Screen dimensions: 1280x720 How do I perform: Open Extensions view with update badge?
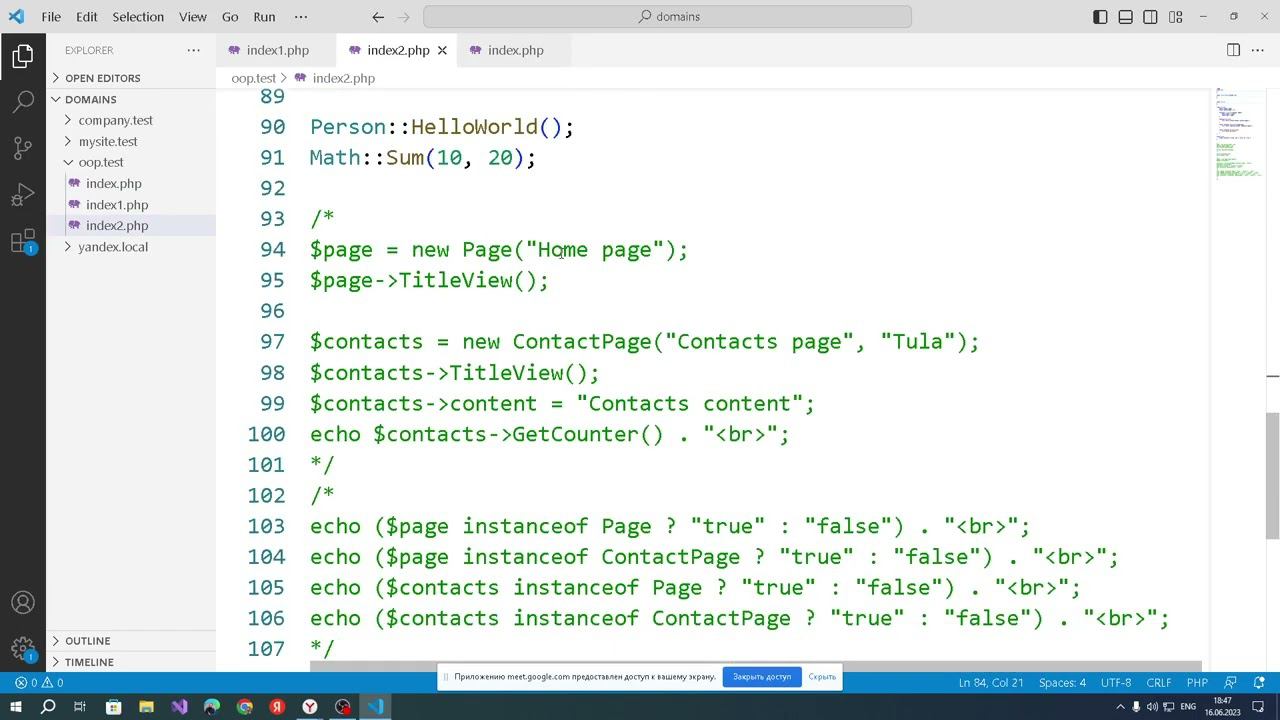pos(23,241)
